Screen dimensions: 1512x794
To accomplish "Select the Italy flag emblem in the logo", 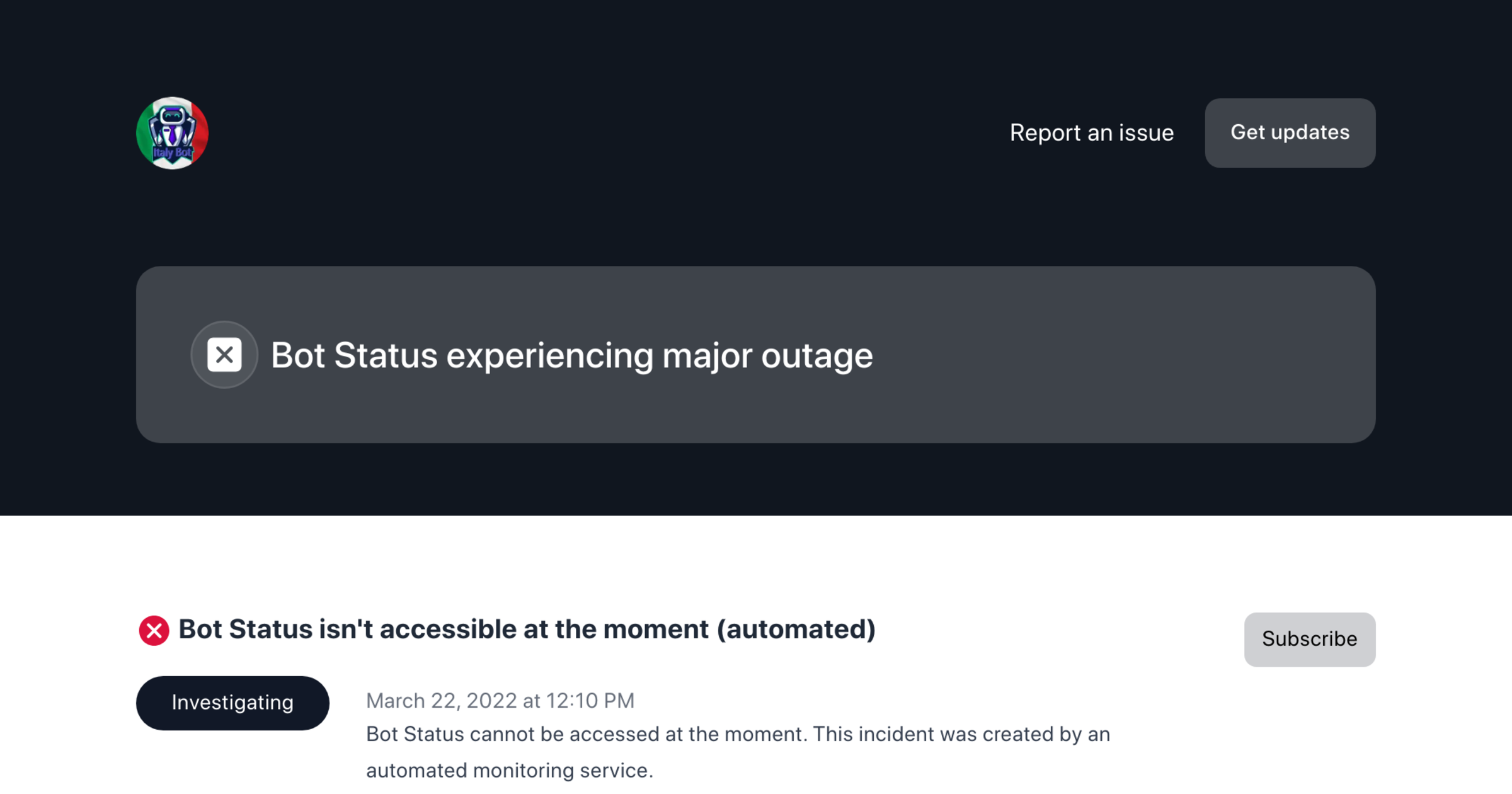I will [x=172, y=133].
